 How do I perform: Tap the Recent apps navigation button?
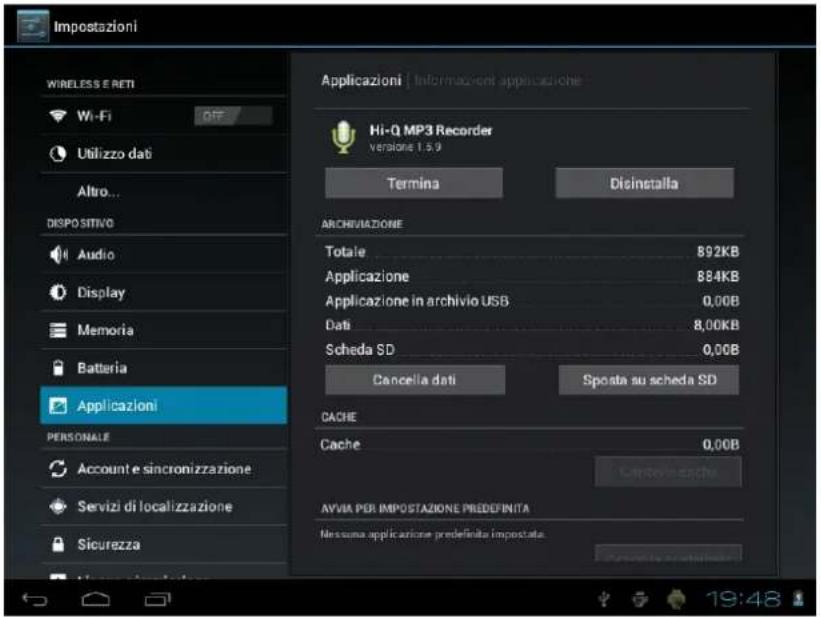(x=158, y=599)
